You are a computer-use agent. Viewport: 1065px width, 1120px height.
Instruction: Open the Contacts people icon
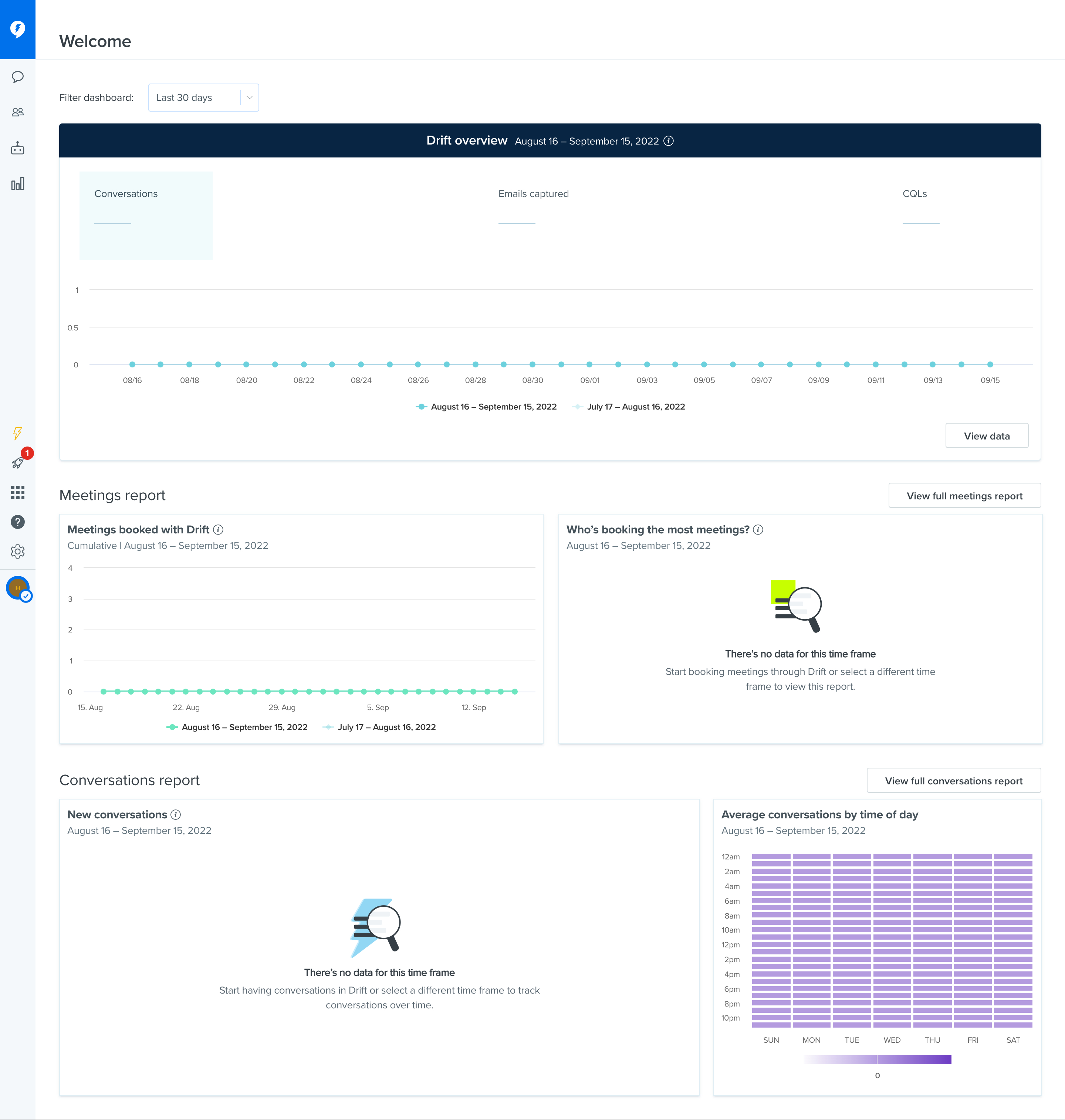coord(18,112)
